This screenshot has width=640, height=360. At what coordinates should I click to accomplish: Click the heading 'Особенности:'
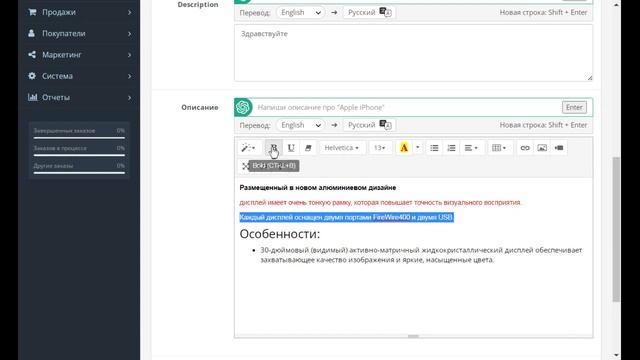(x=280, y=234)
